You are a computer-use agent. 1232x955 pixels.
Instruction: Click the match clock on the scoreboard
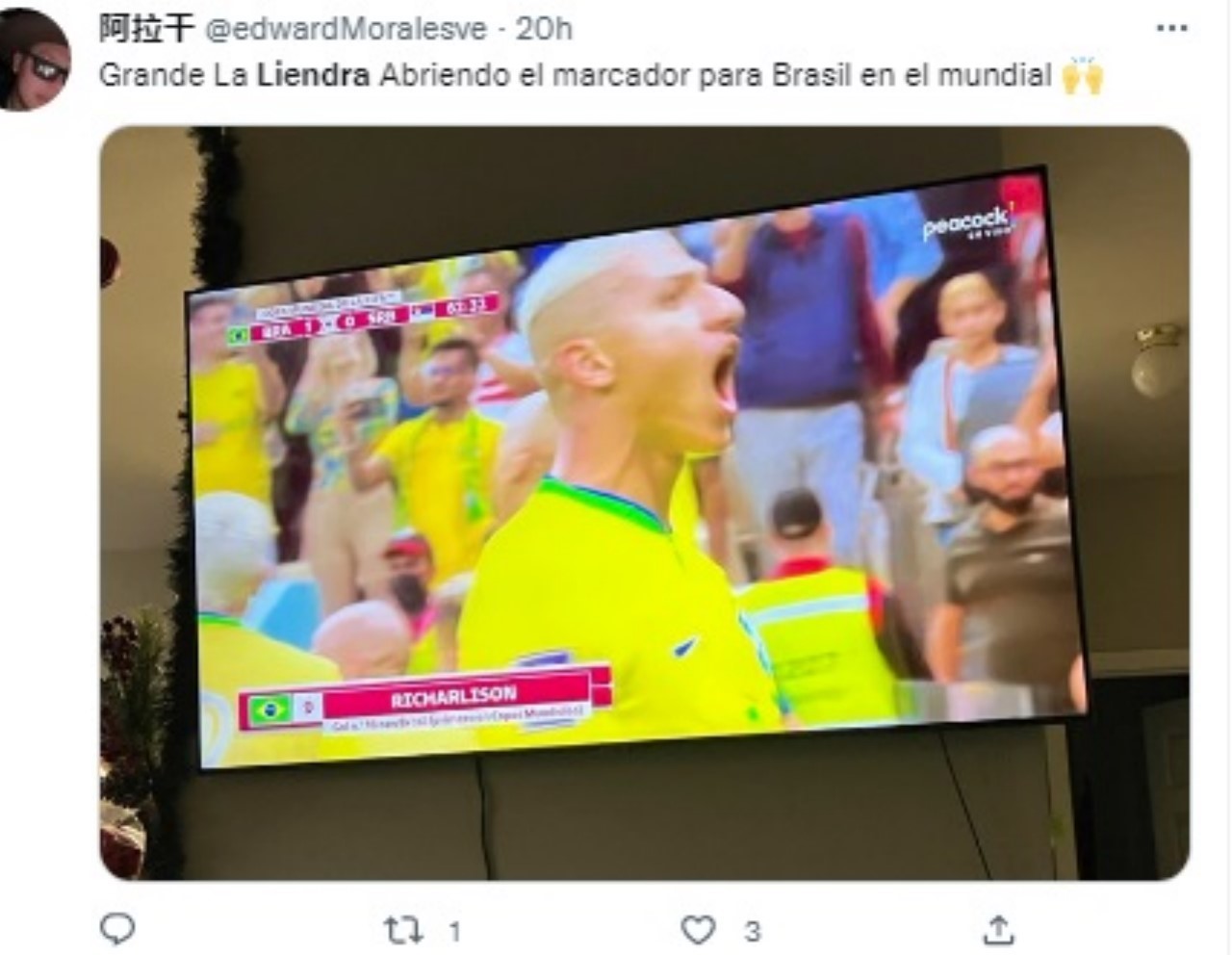pos(469,307)
